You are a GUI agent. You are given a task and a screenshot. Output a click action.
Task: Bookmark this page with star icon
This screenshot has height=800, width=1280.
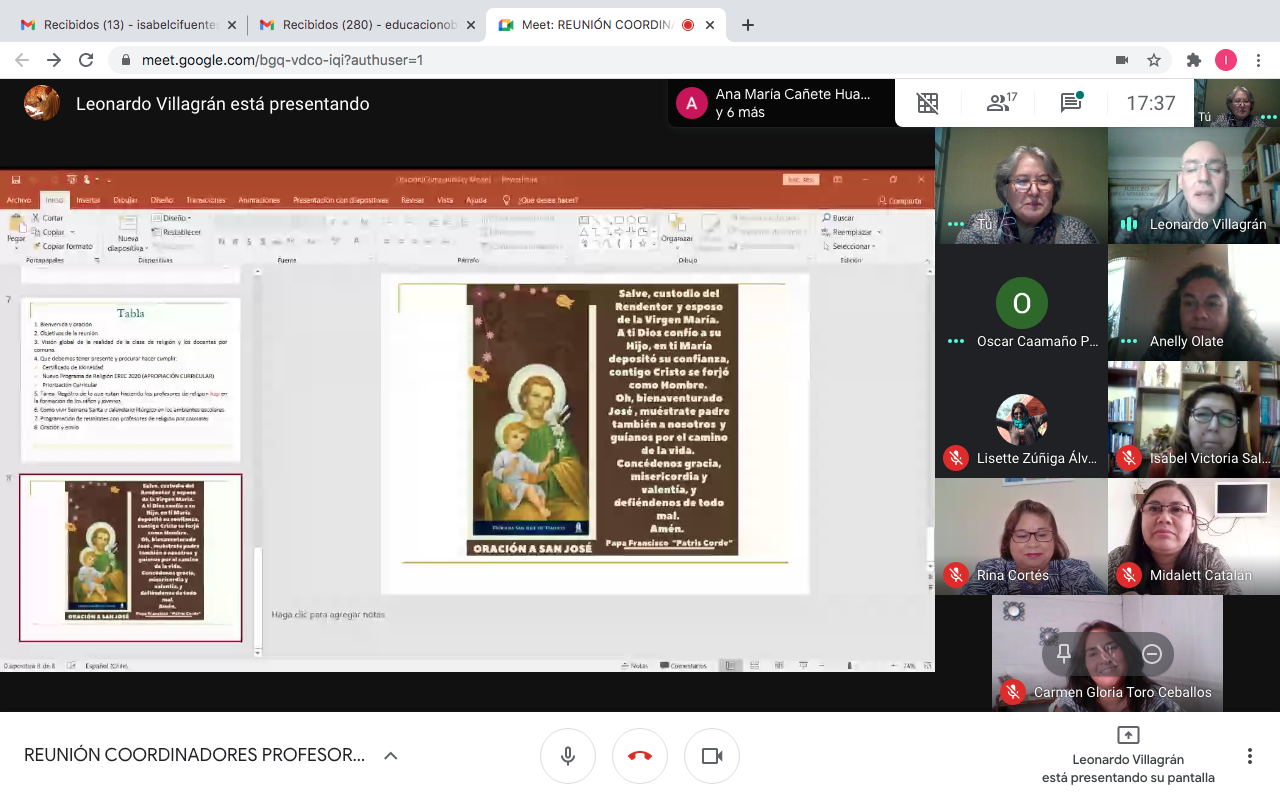click(1154, 60)
